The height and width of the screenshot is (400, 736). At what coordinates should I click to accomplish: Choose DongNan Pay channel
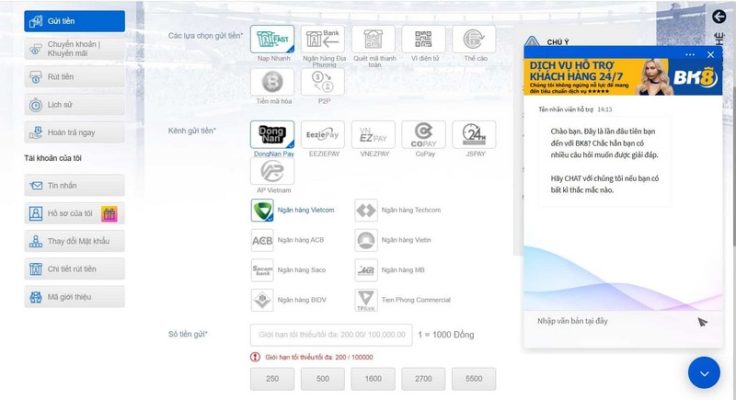[x=273, y=135]
